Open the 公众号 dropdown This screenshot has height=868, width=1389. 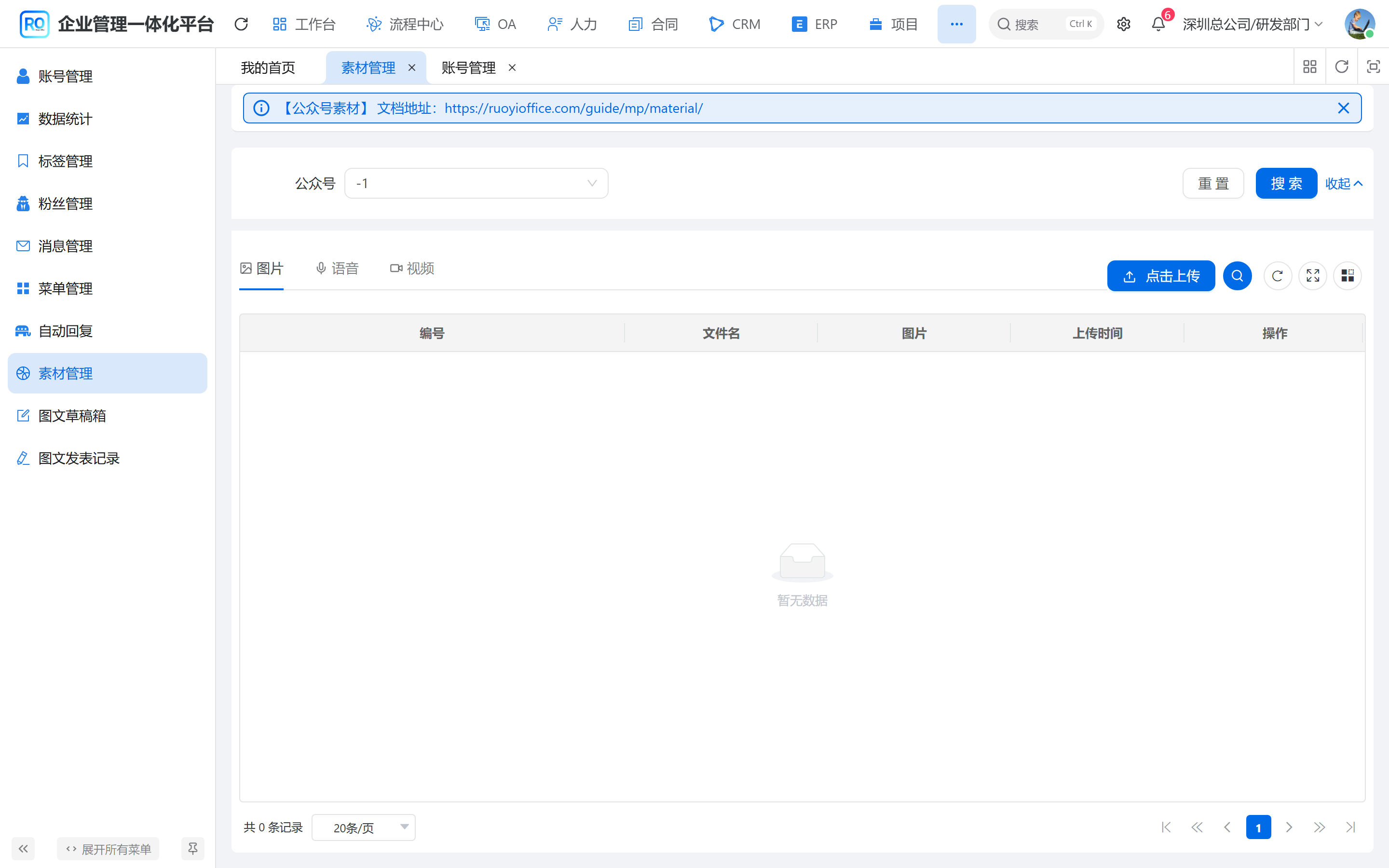point(476,184)
